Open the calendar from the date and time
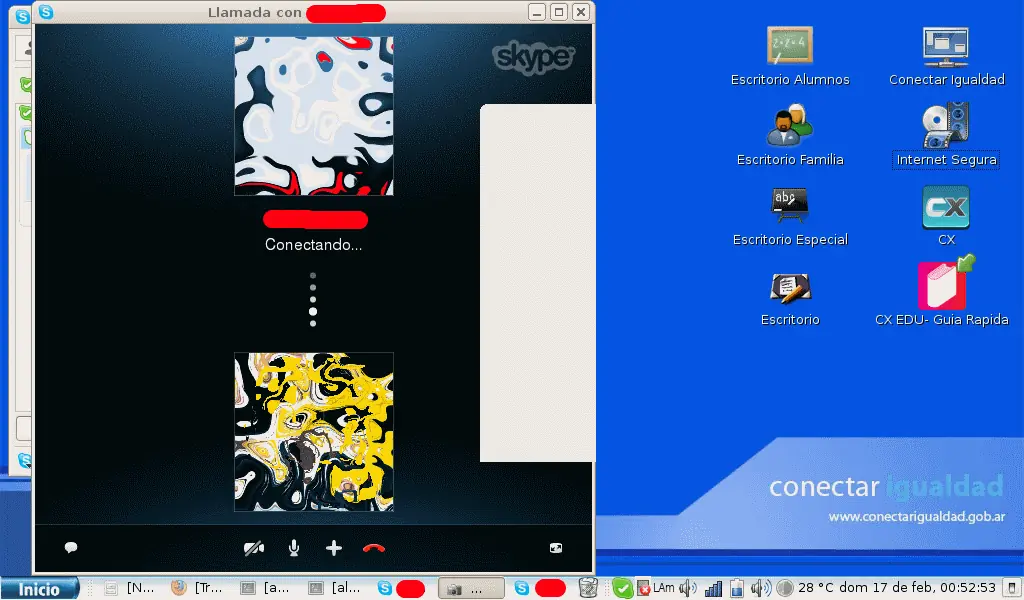 pos(918,588)
